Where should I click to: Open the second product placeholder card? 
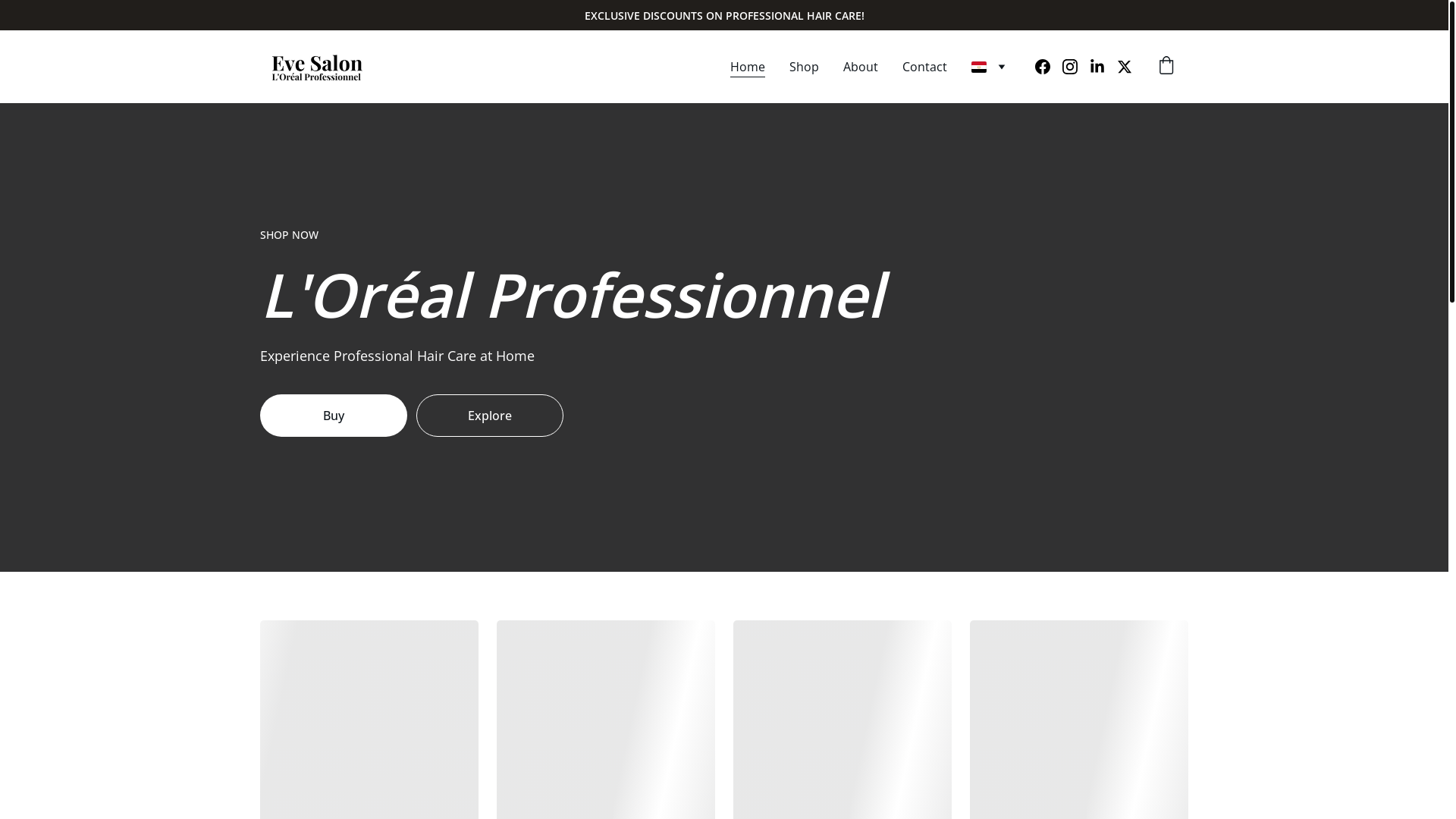click(x=606, y=720)
